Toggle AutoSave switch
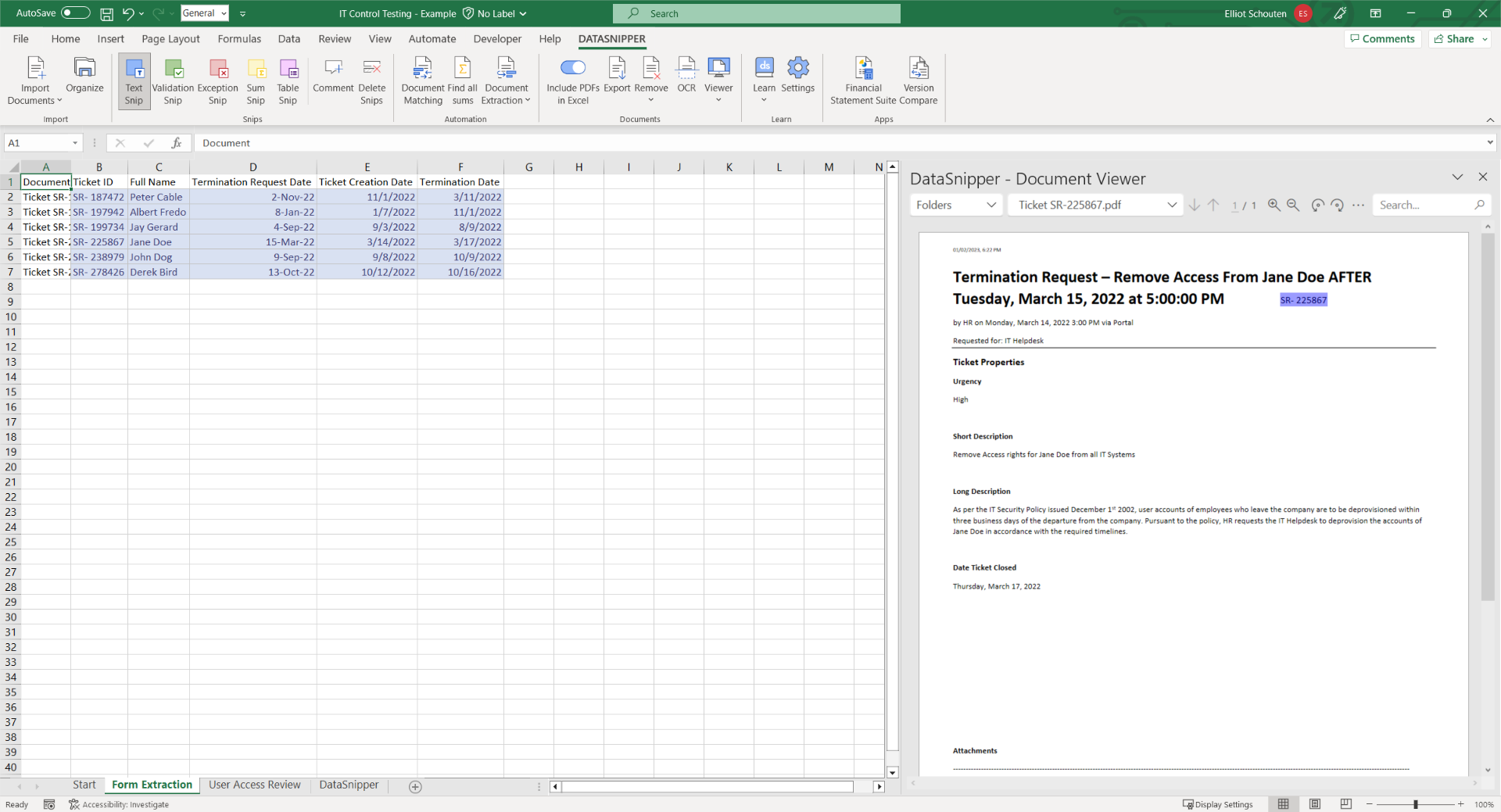Viewport: 1501px width, 812px height. coord(76,13)
